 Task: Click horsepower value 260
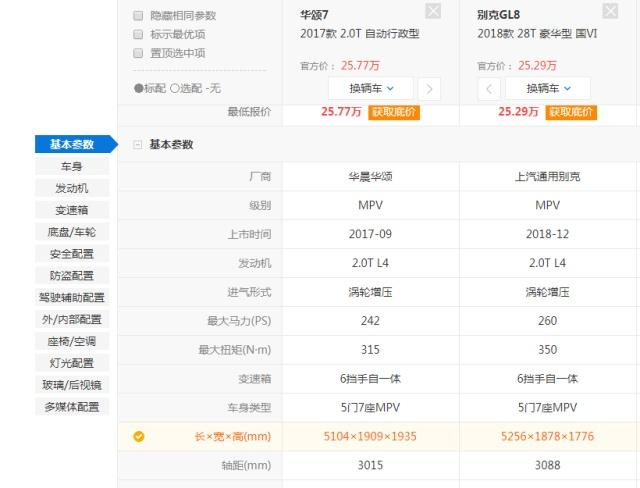click(548, 321)
